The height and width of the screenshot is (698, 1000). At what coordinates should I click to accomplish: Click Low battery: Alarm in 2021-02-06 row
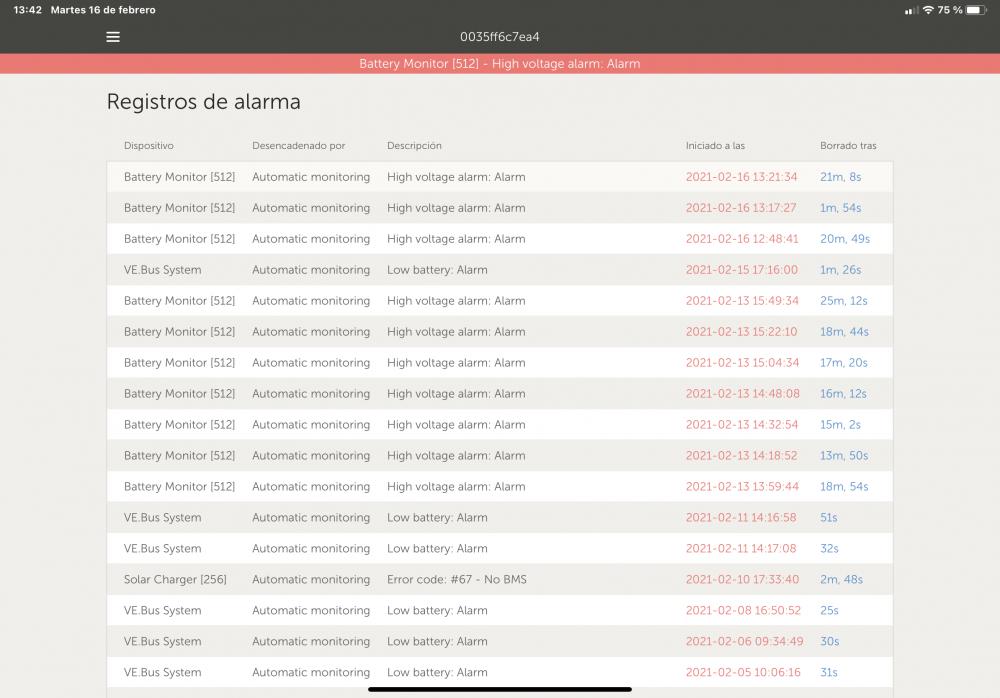coord(437,641)
